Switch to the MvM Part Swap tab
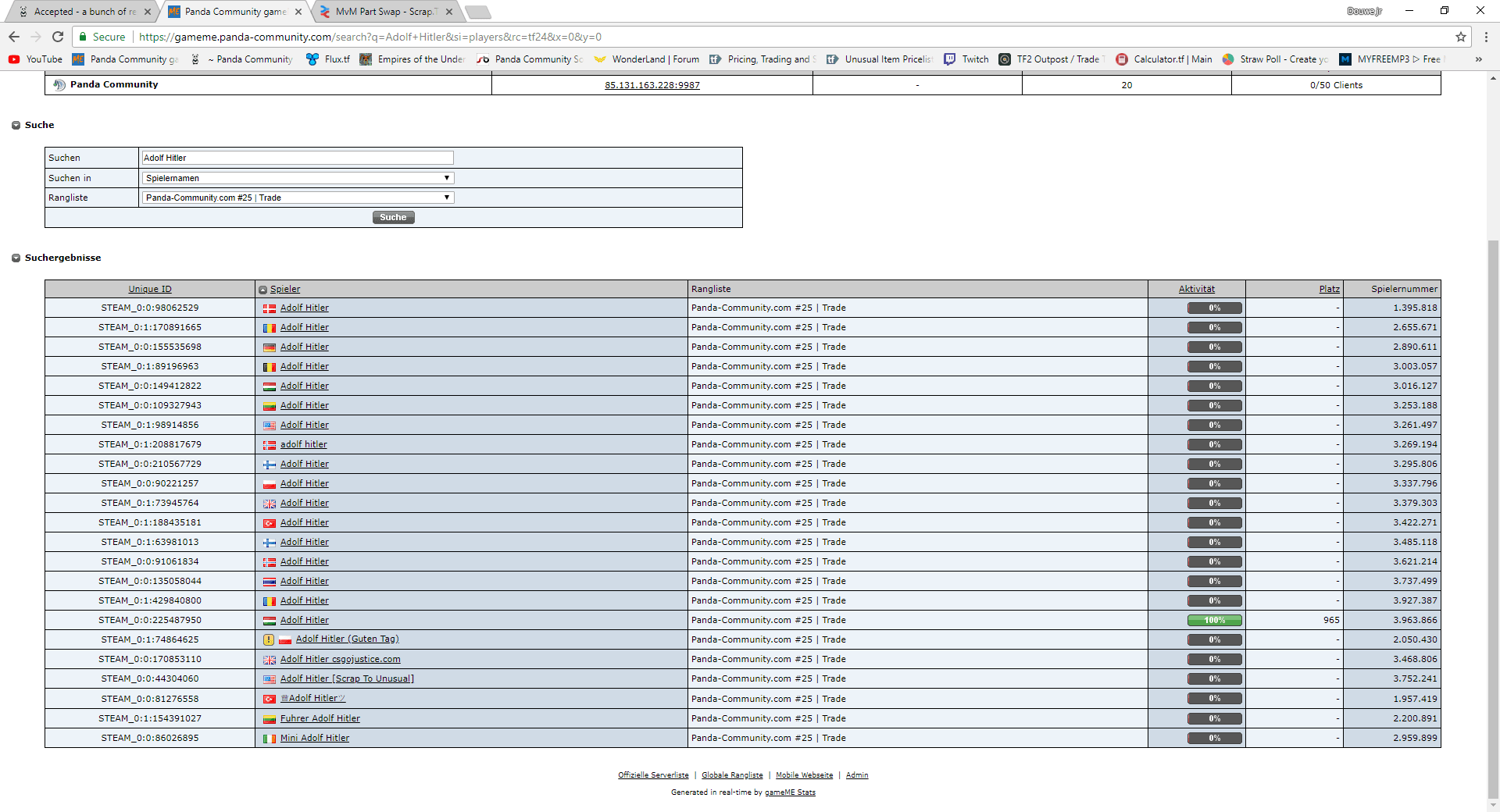The image size is (1500, 812). point(383,12)
